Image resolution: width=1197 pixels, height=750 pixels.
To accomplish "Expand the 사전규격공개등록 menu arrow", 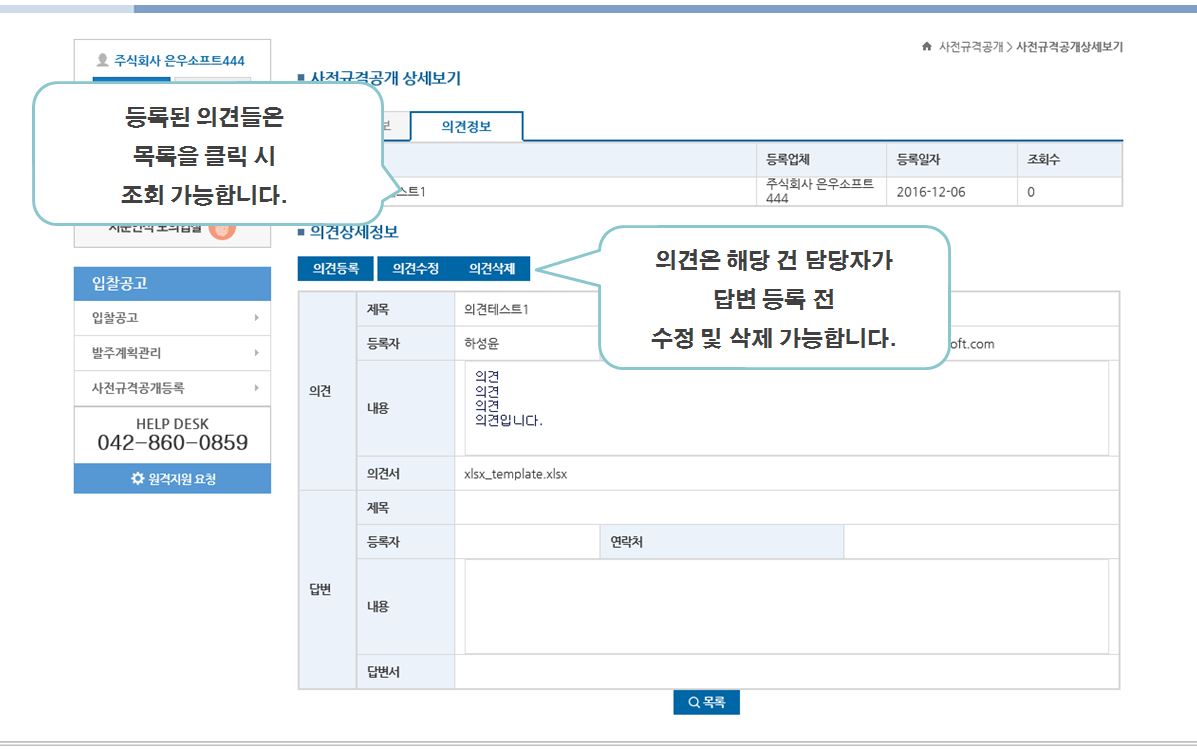I will click(x=256, y=388).
